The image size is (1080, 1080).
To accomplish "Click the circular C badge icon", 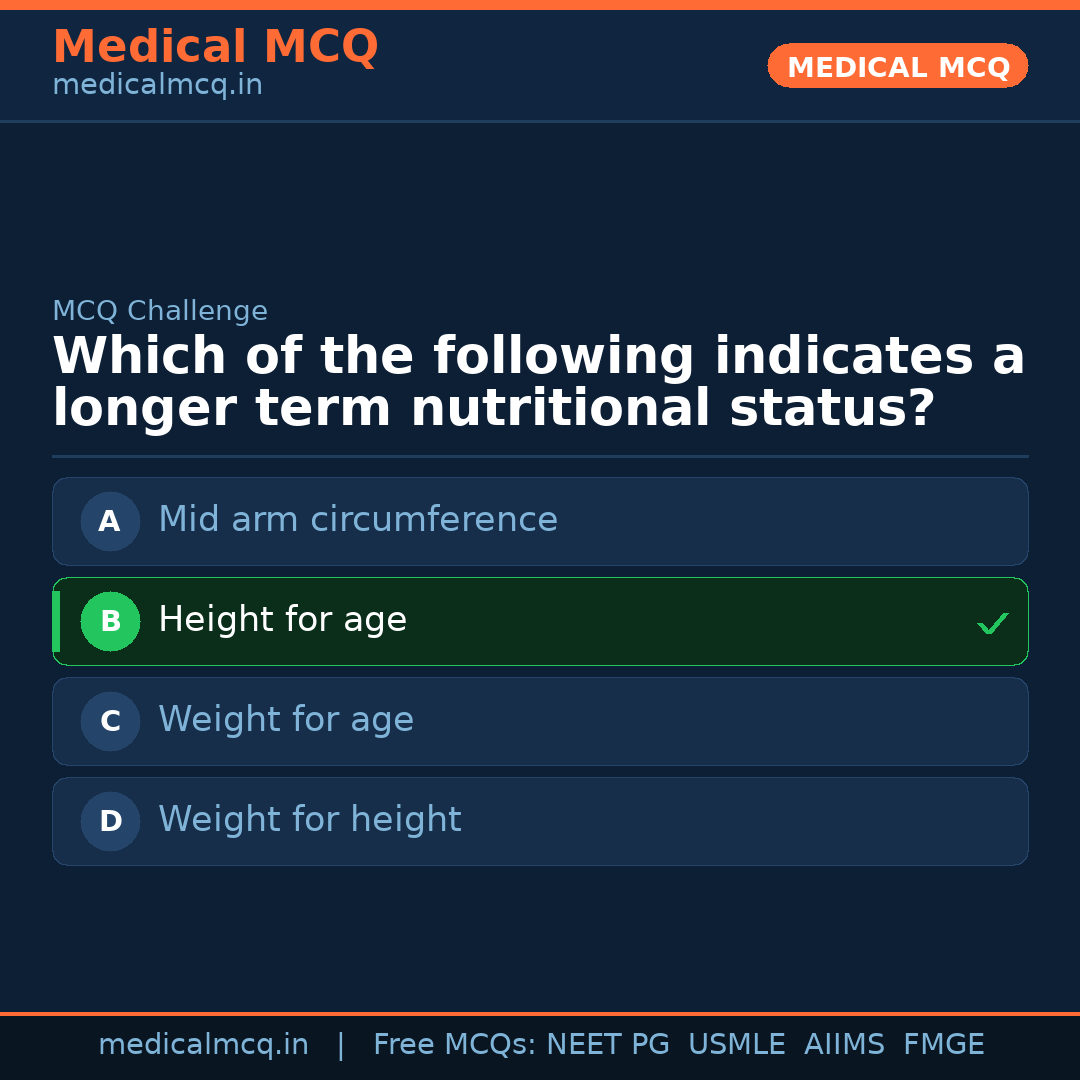I will coord(110,721).
